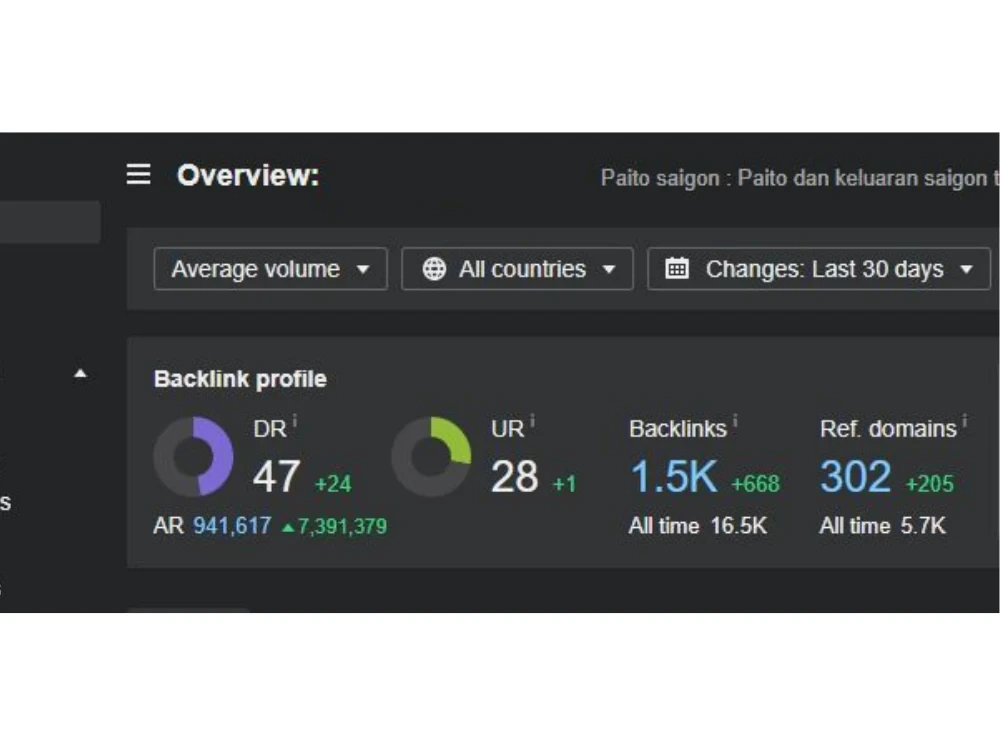This screenshot has width=1000, height=750.
Task: Click the Backlinks info icon
Action: tap(735, 422)
